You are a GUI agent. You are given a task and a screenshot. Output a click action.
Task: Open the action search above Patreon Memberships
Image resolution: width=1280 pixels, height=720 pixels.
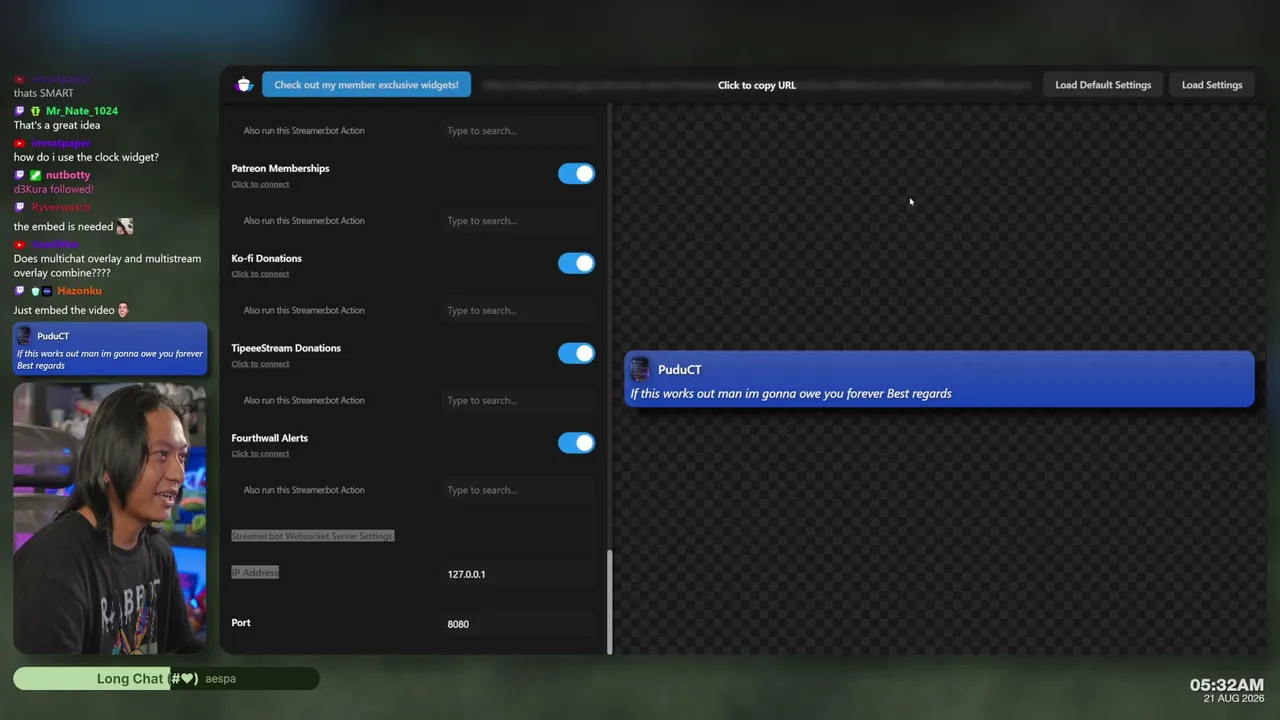[x=520, y=131]
